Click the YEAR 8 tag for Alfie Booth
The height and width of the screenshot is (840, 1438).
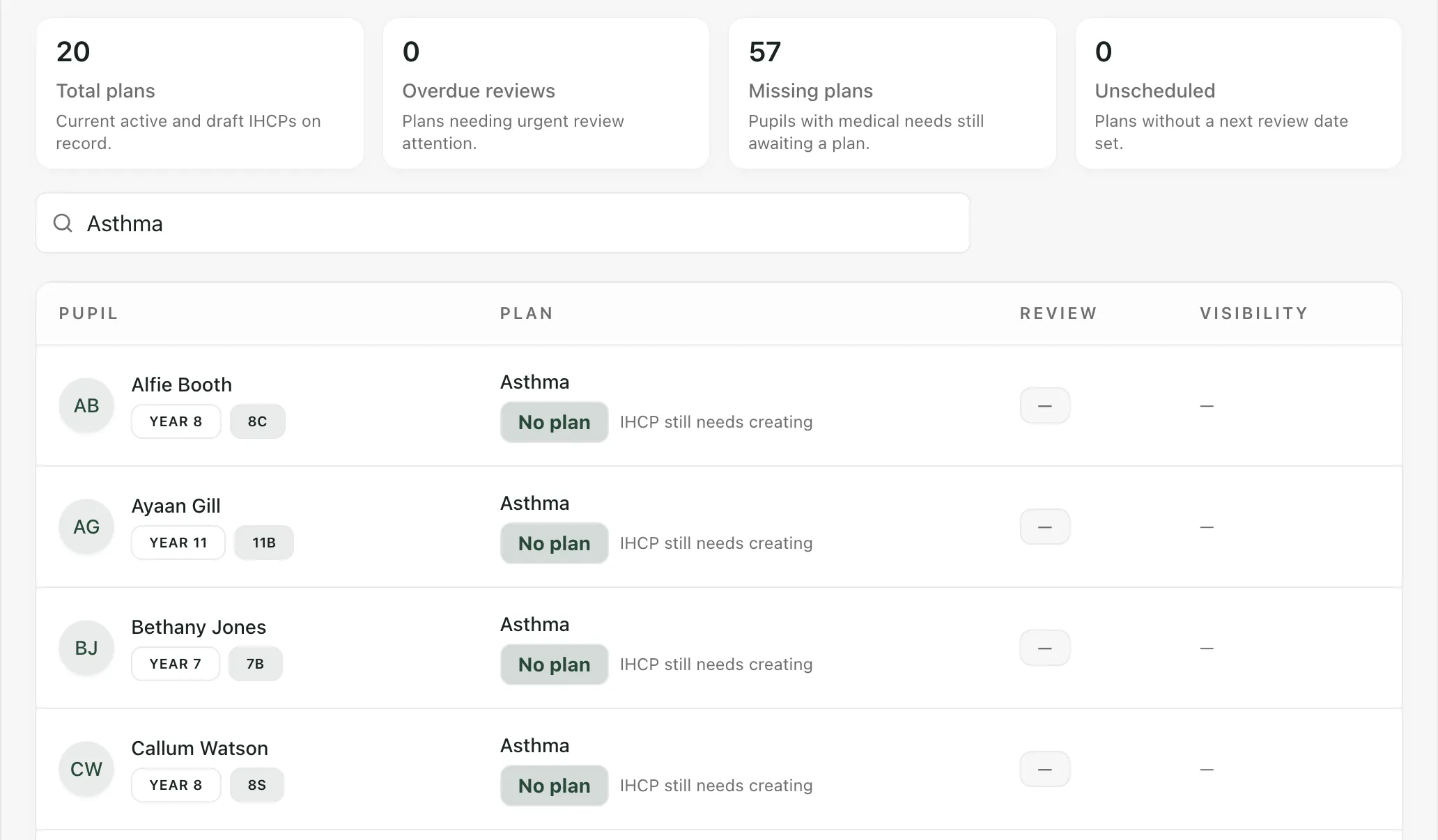[x=176, y=421]
